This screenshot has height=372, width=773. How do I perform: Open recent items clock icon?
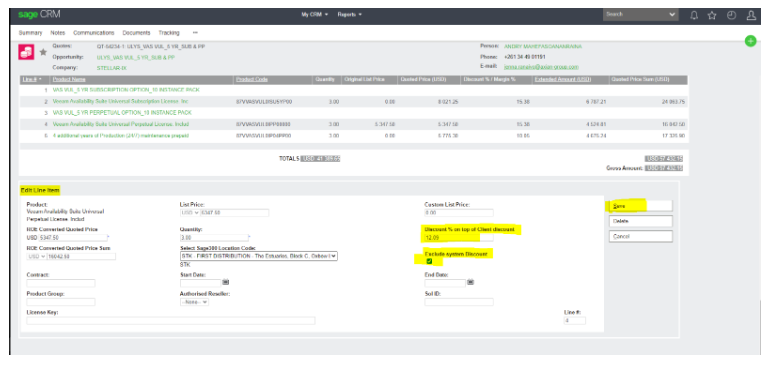click(732, 15)
